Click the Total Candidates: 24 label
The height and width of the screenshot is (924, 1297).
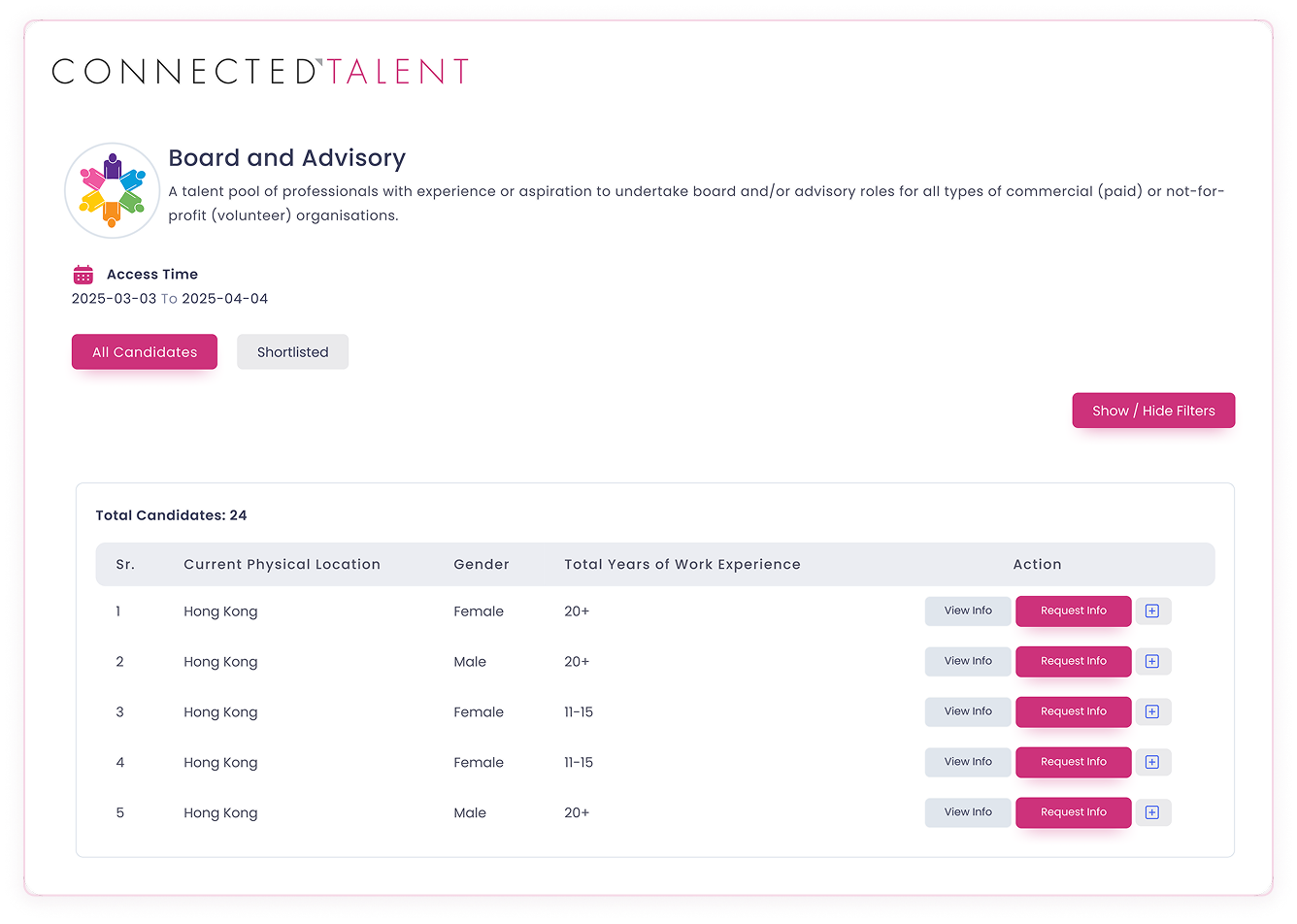click(171, 514)
